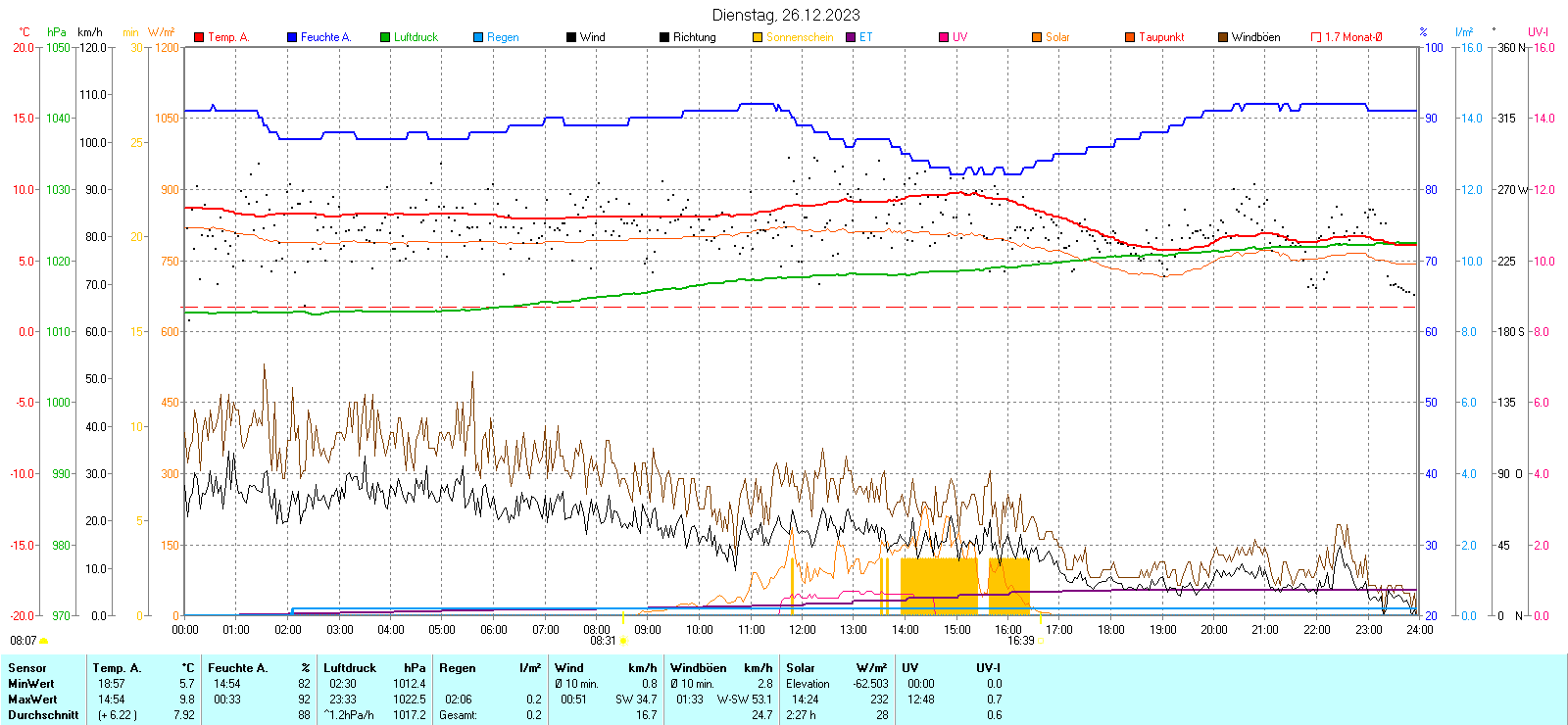
Task: Click the purple ET legend square
Action: [851, 37]
